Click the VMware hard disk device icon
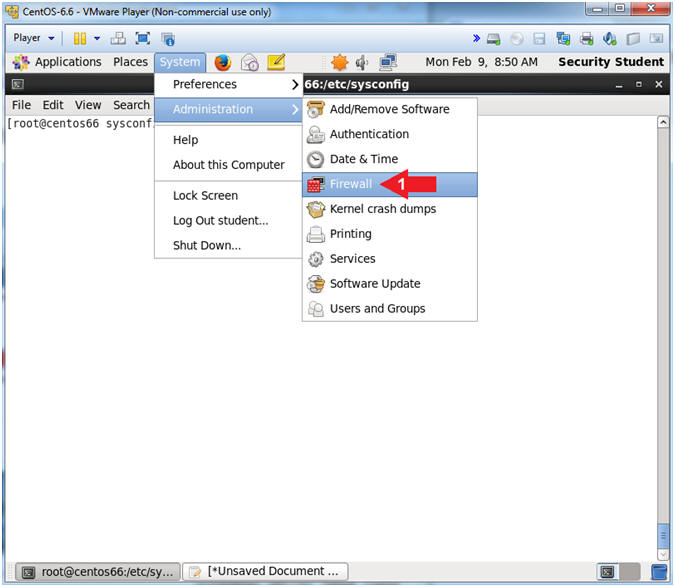Screen dimensions: 675x587 pyautogui.click(x=493, y=39)
